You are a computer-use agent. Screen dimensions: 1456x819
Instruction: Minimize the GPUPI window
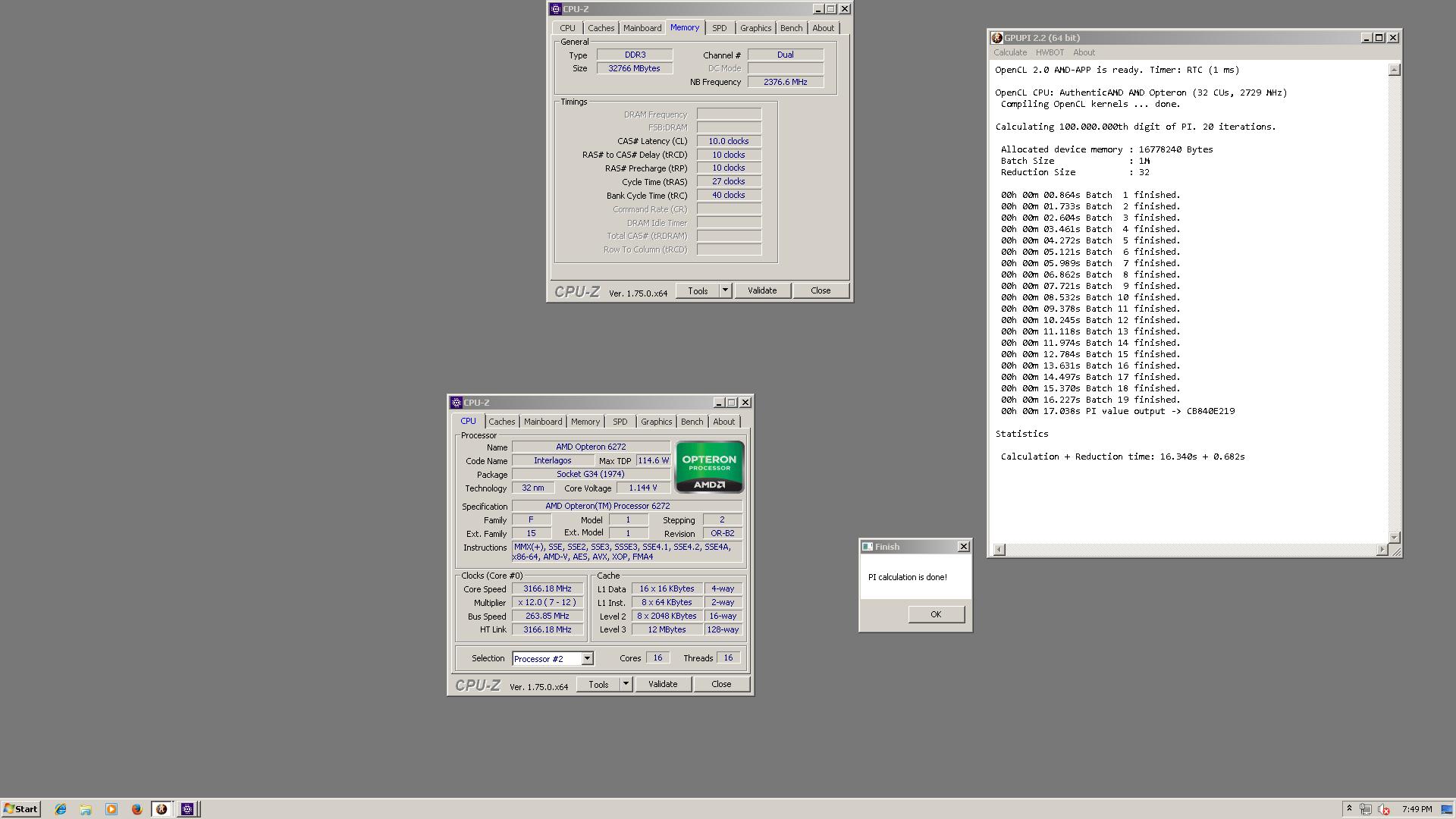tap(1367, 38)
